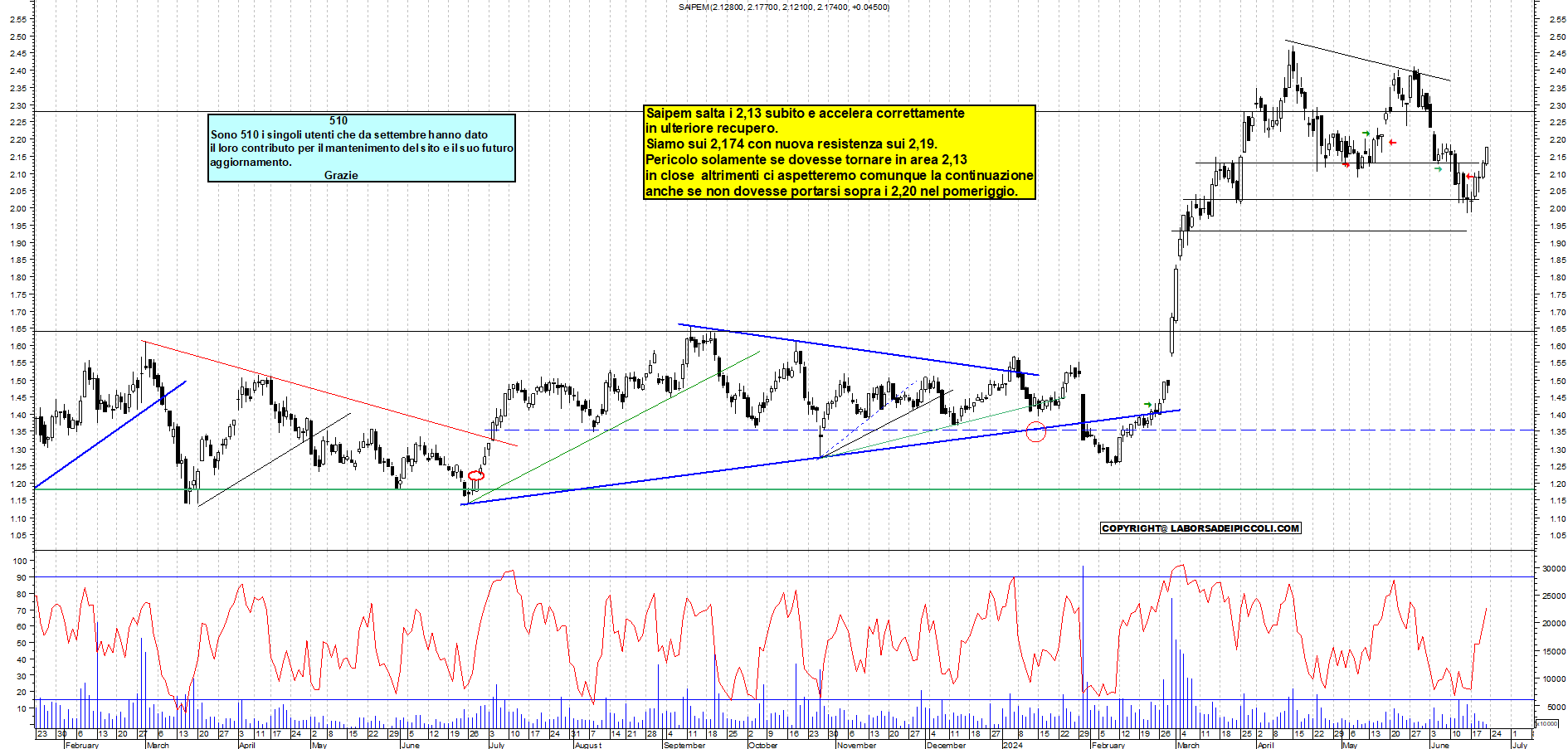Select the "August" label on the time axis
Image resolution: width=1568 pixels, height=749 pixels.
pyautogui.click(x=588, y=745)
